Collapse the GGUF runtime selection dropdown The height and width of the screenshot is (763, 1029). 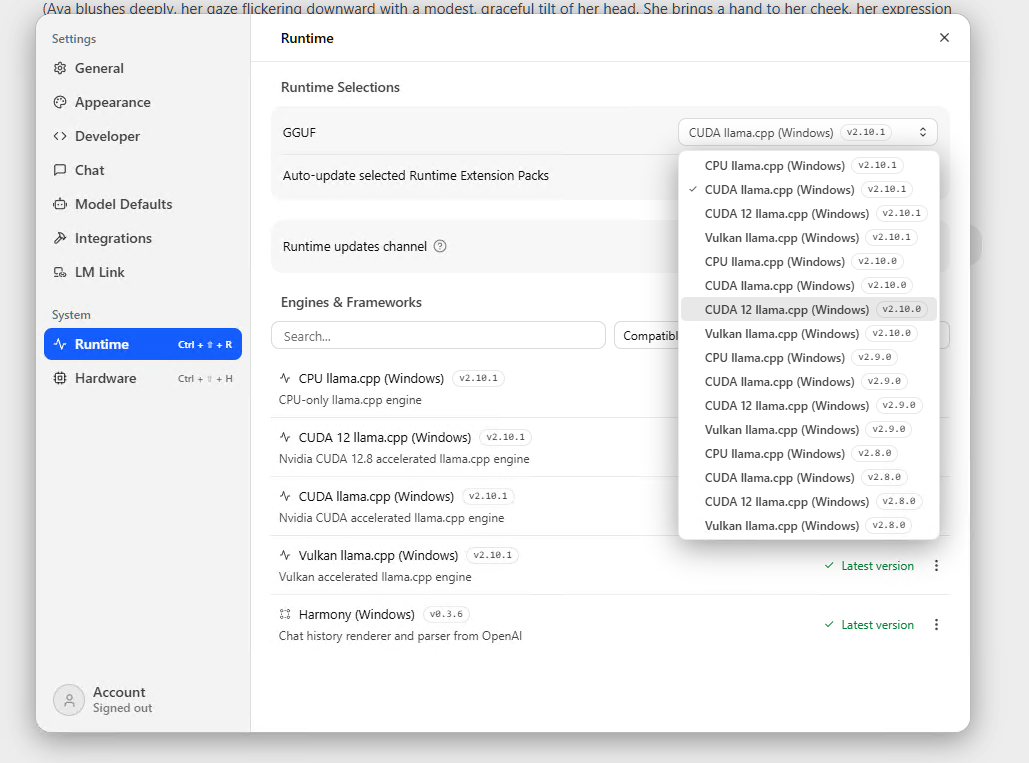pos(807,133)
